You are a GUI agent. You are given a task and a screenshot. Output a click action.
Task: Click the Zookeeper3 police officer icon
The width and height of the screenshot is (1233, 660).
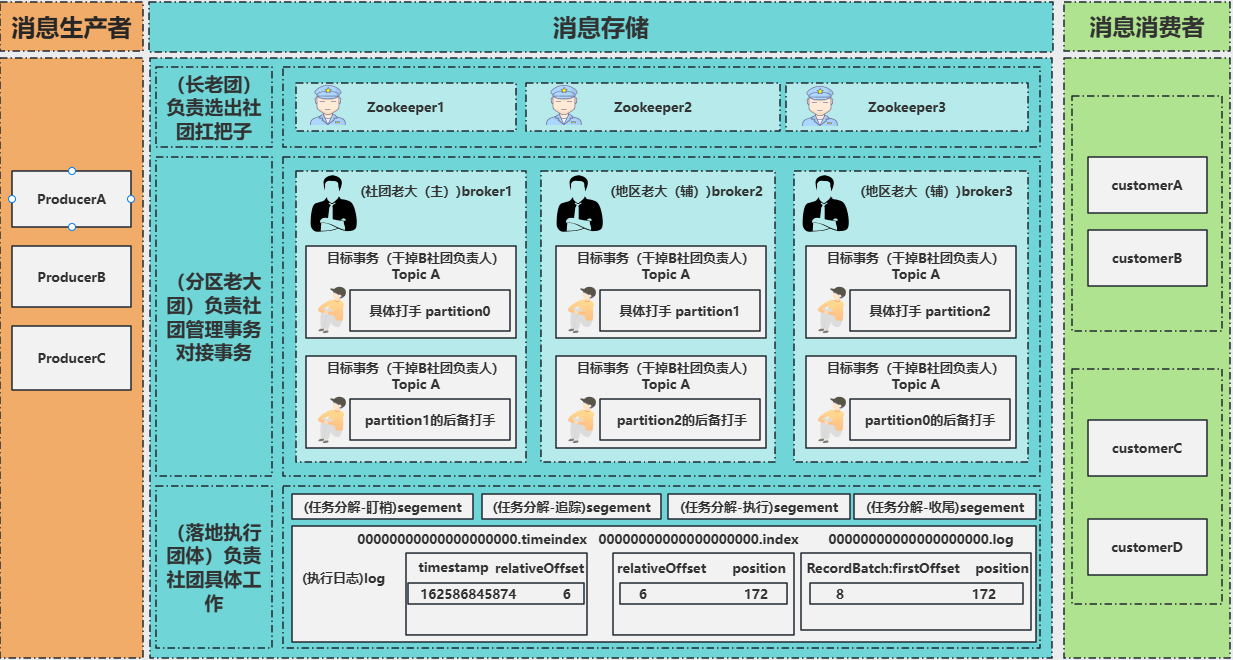(x=821, y=107)
